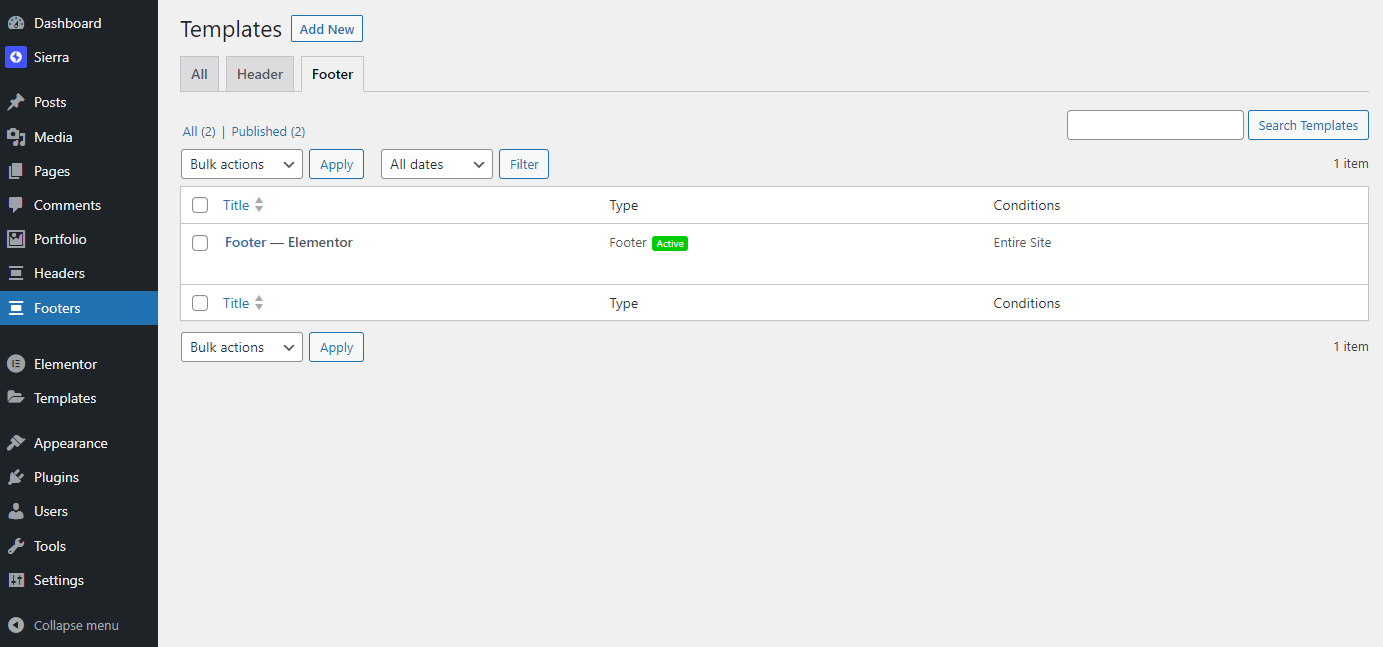The width and height of the screenshot is (1383, 647).
Task: Open the Footer — Elementor title link
Action: [289, 242]
